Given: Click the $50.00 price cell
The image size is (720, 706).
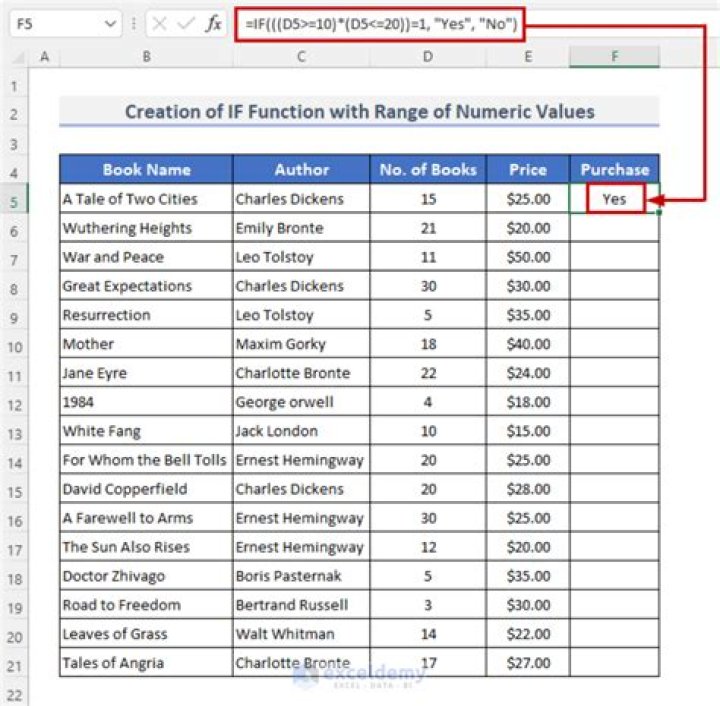Looking at the screenshot, I should pos(528,257).
